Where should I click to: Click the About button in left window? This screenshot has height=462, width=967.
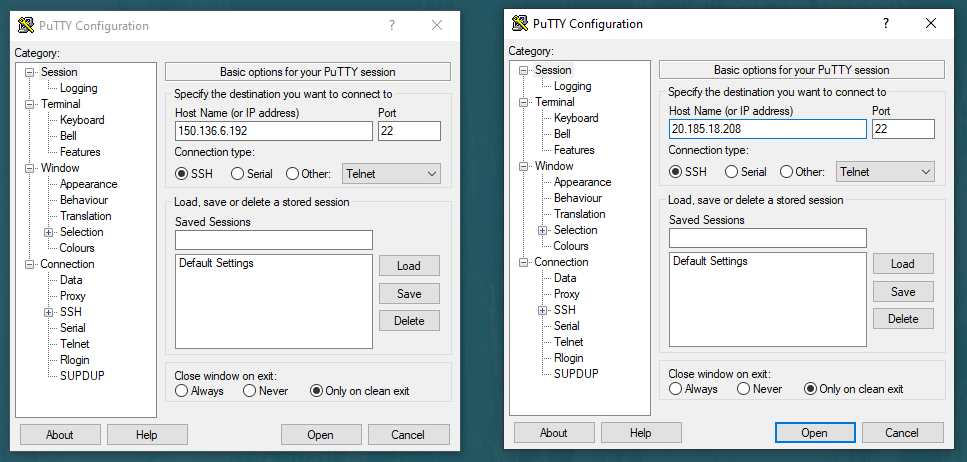coord(60,435)
